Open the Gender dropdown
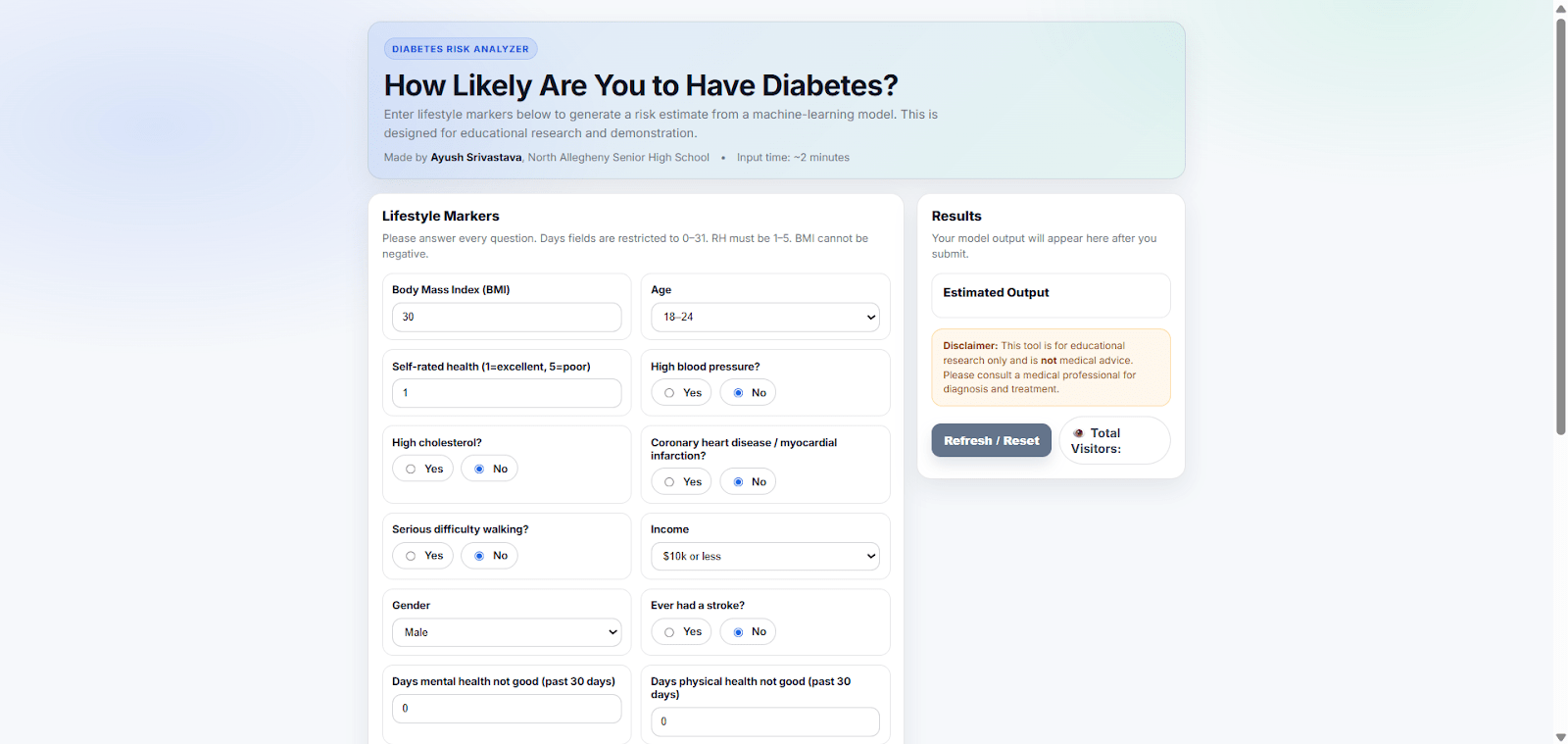Screen dimensions: 1568x744 tap(506, 633)
